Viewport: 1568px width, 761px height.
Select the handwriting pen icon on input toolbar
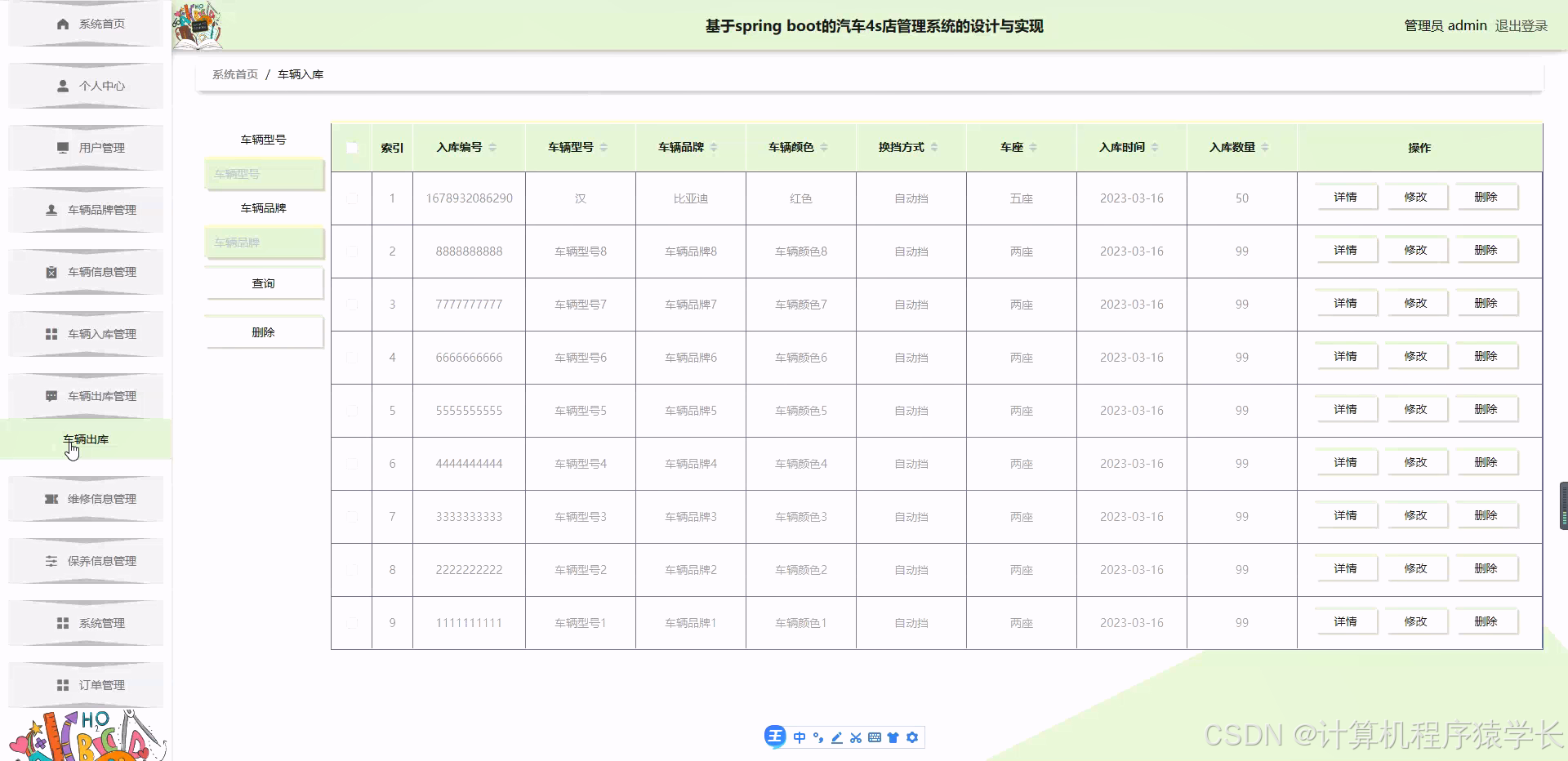pyautogui.click(x=836, y=737)
